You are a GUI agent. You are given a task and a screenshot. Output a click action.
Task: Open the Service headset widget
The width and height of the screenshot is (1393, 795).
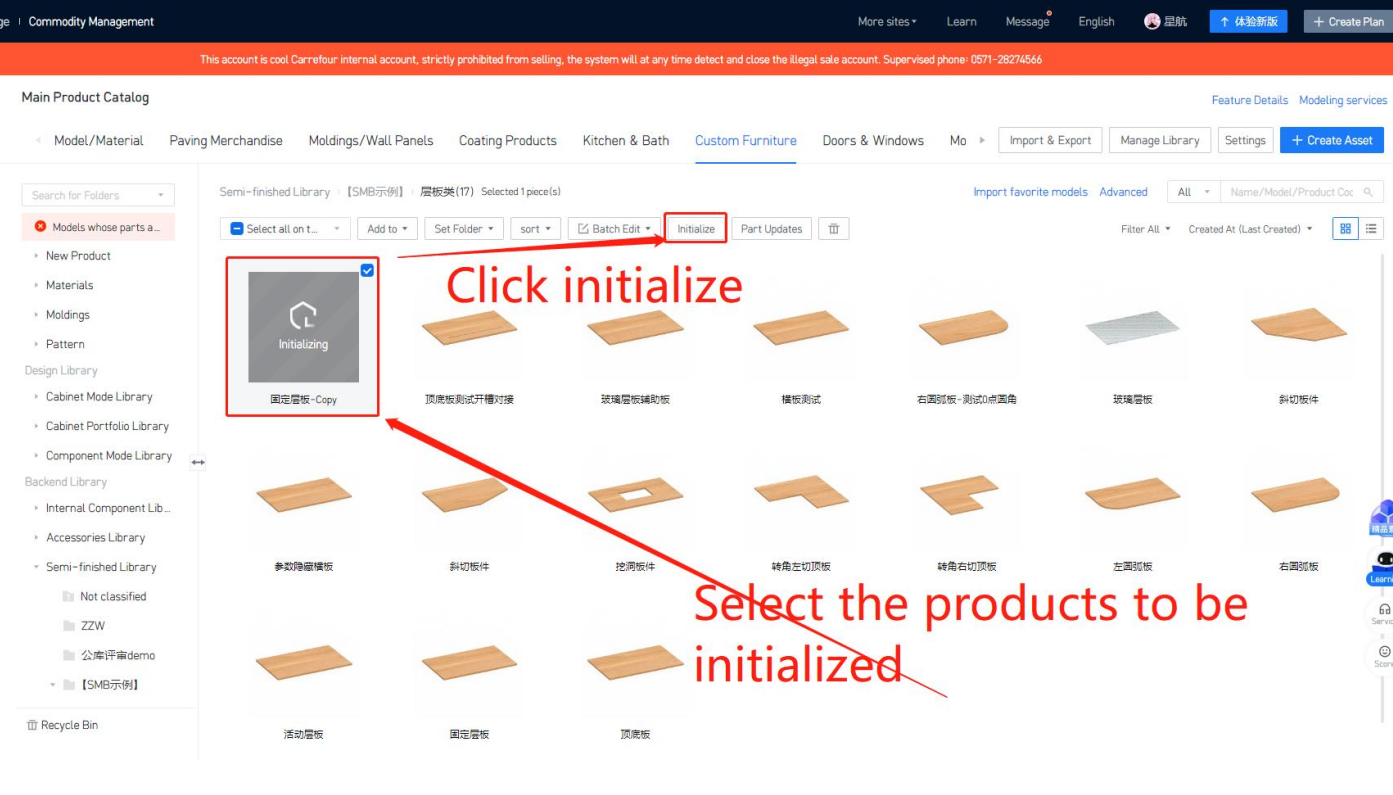[1384, 613]
